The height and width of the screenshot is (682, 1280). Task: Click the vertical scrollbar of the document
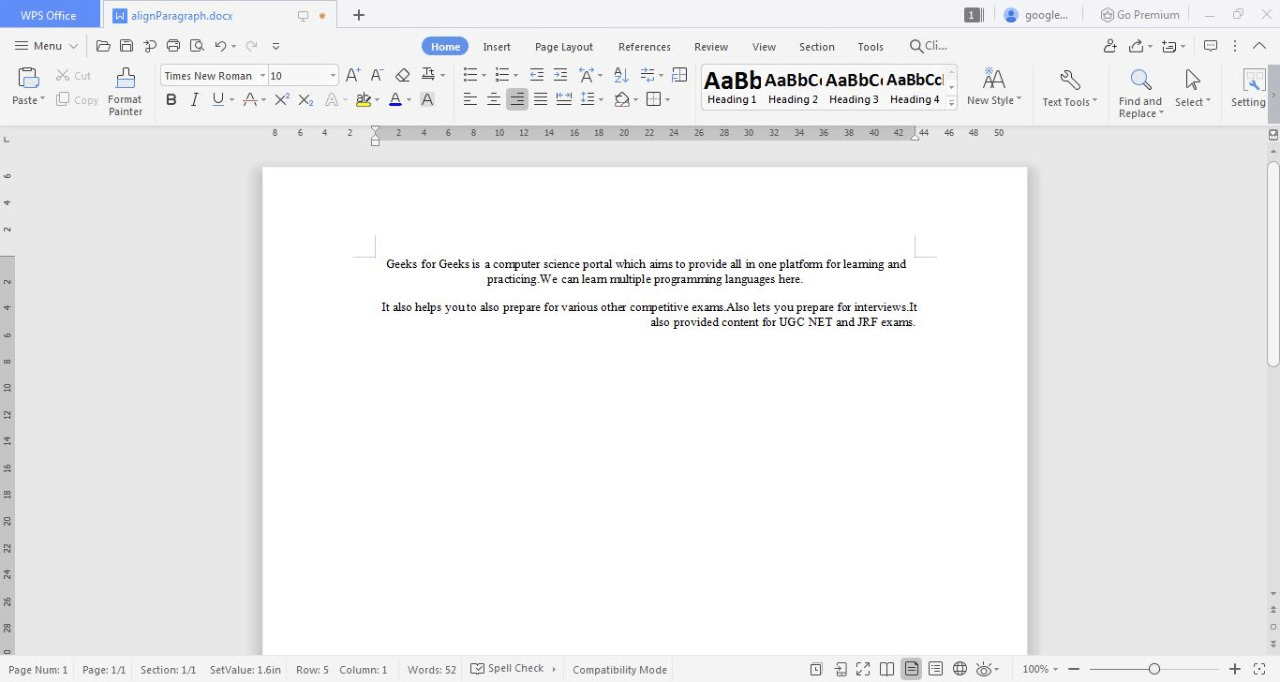tap(1273, 264)
